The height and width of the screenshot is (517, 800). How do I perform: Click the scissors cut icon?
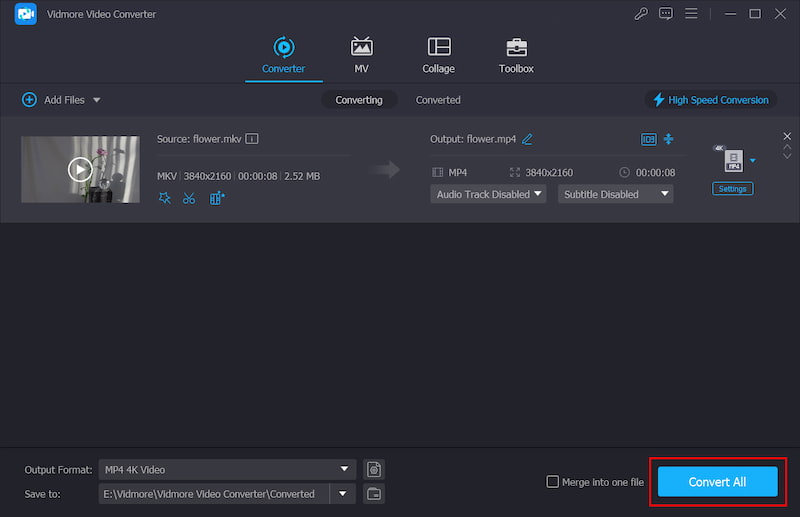(x=189, y=198)
